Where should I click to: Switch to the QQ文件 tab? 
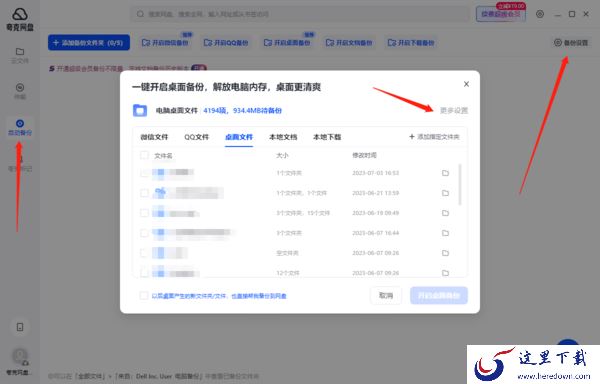196,137
